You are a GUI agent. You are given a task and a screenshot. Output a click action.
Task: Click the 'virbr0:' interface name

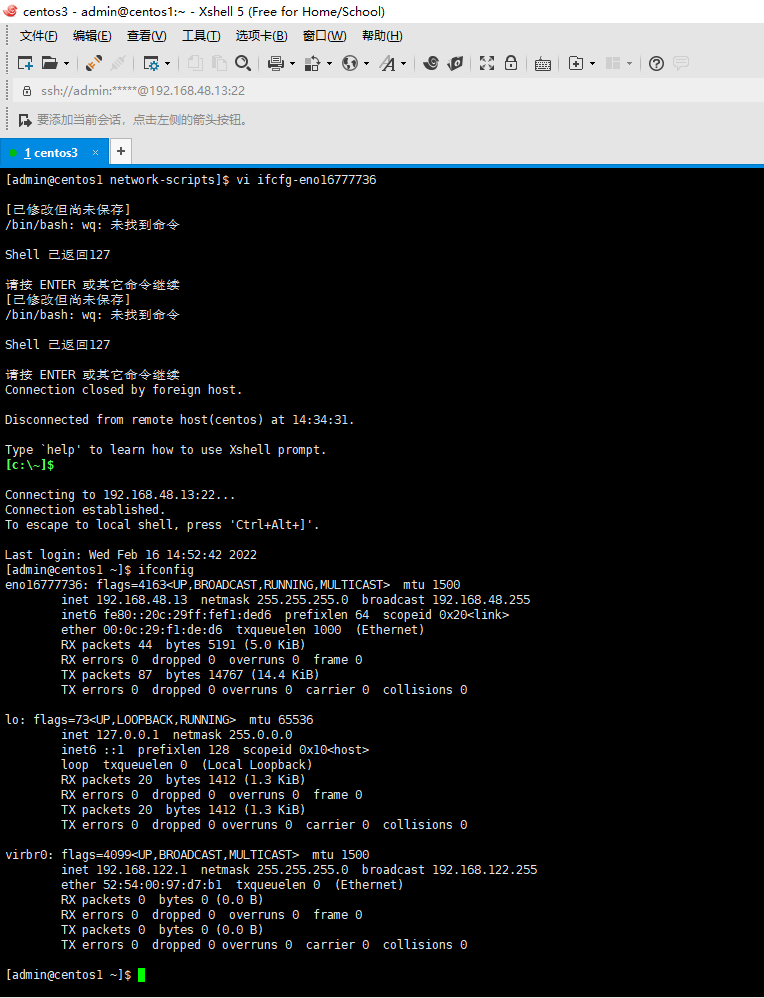(x=29, y=854)
